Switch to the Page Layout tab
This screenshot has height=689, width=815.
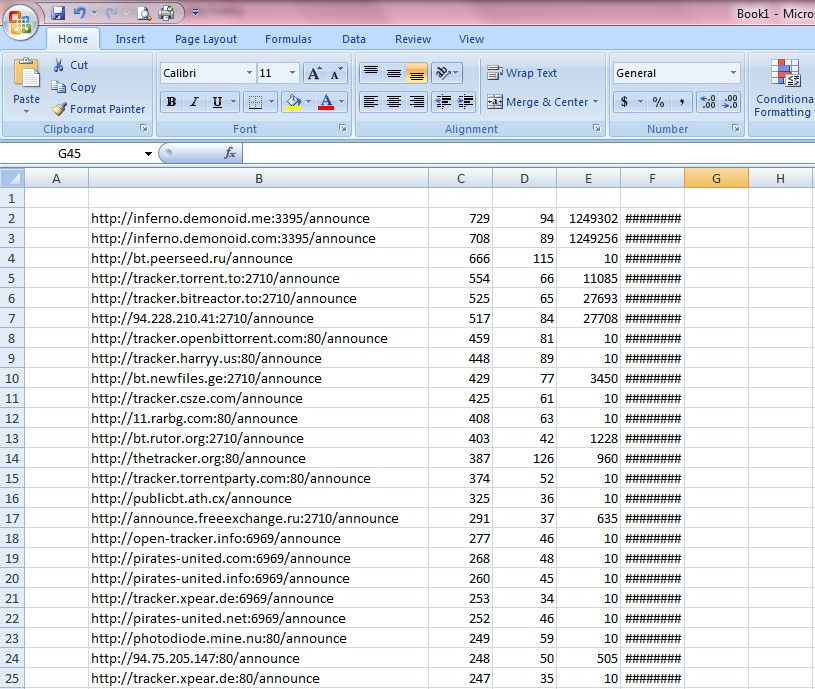(x=206, y=39)
